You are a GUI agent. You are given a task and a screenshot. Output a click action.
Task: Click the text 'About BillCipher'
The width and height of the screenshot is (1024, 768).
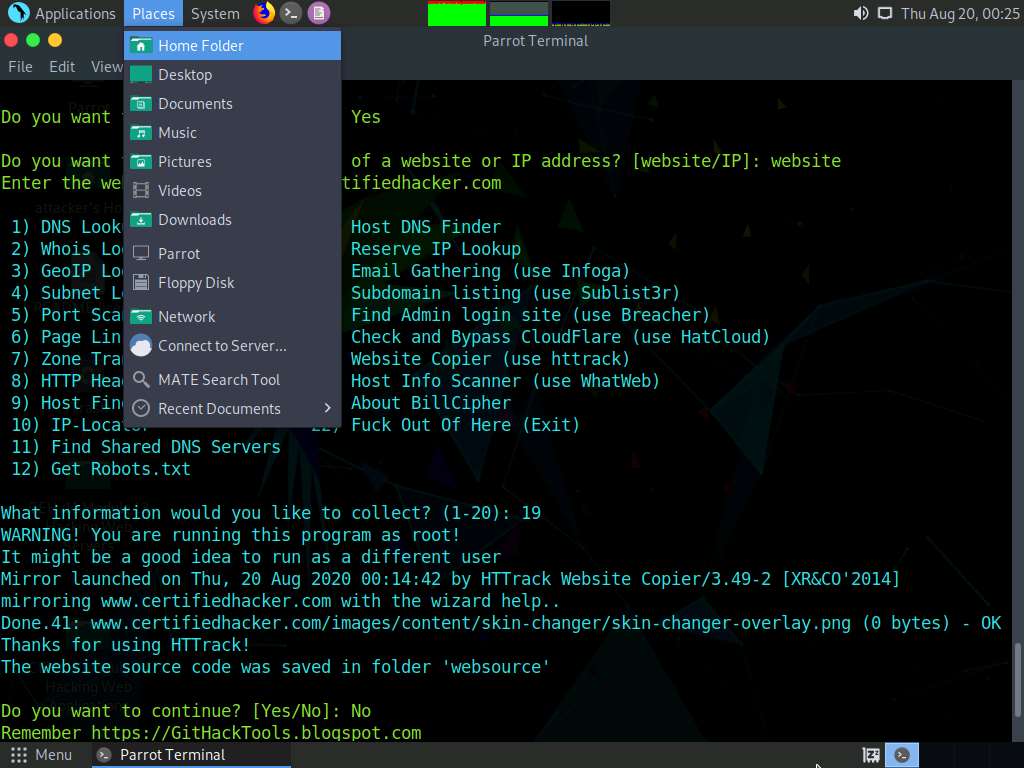[x=431, y=403]
